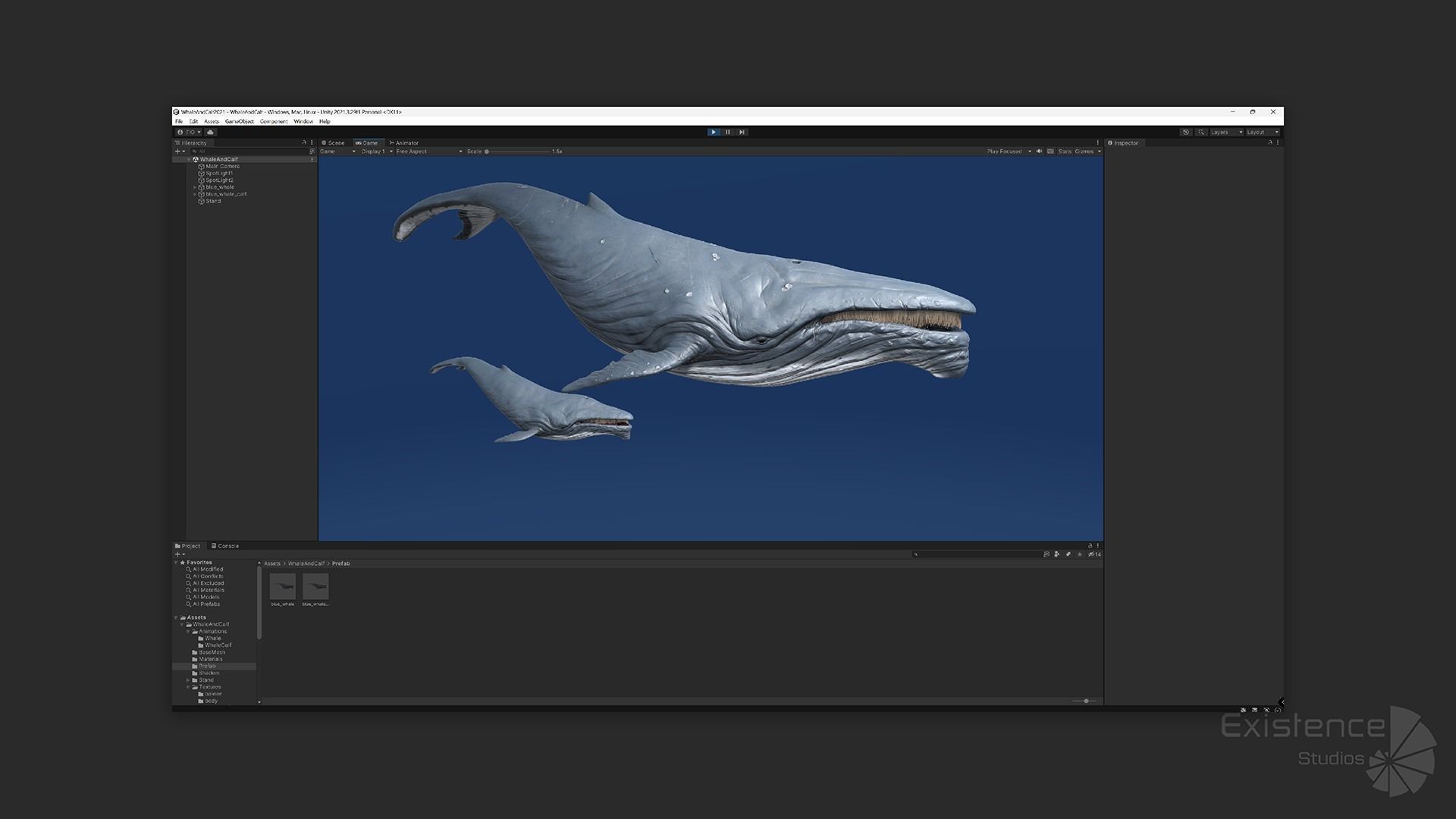Click the Play button in Unity toolbar
1456x819 pixels.
point(714,132)
